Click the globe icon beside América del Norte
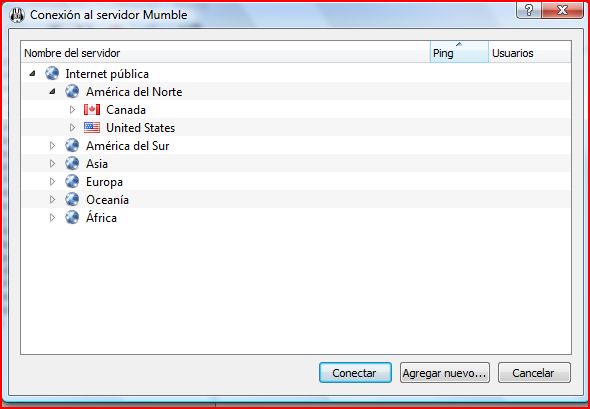This screenshot has width=590, height=409. point(72,91)
